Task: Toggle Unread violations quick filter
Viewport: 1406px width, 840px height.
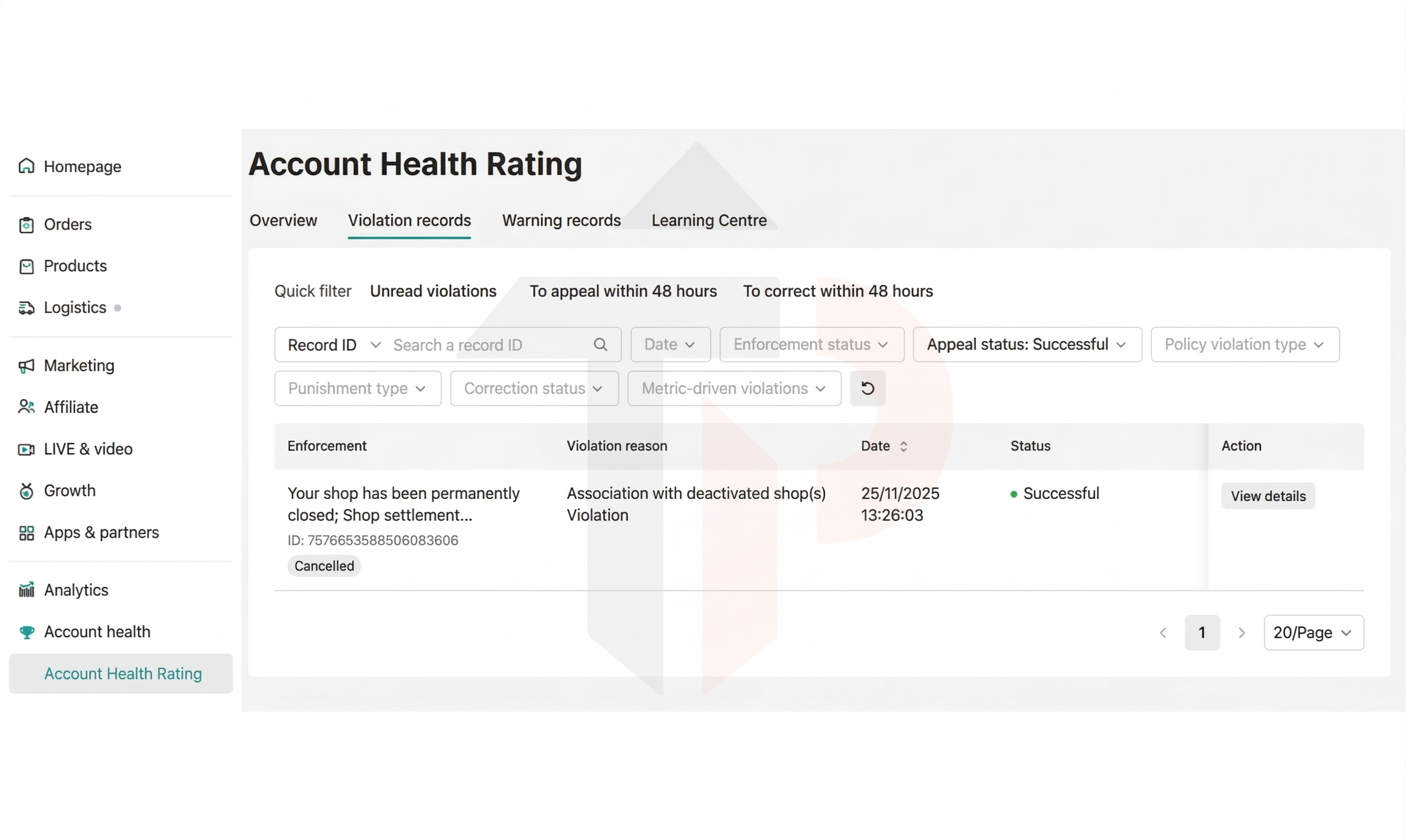Action: [x=433, y=291]
